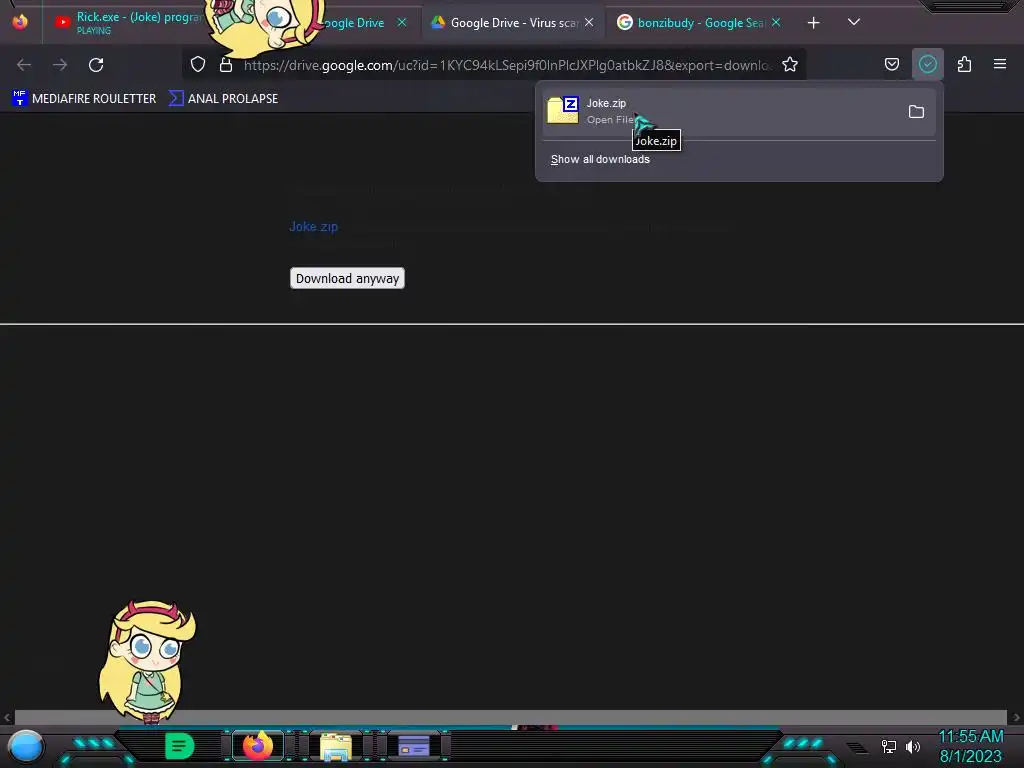The width and height of the screenshot is (1024, 768).
Task: Open the network tray icon
Action: click(889, 746)
